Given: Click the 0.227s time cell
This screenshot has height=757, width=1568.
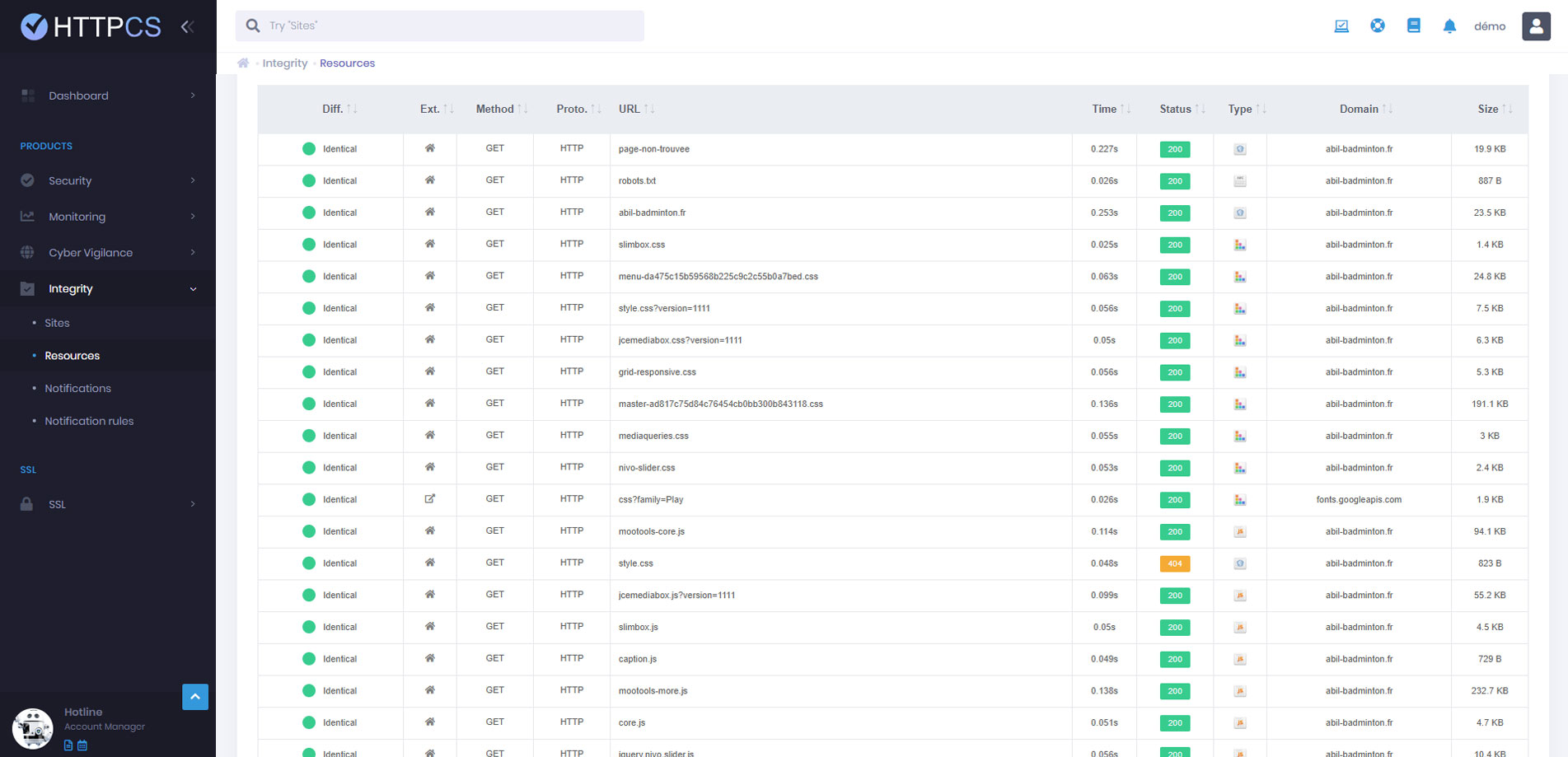Looking at the screenshot, I should (x=1104, y=149).
